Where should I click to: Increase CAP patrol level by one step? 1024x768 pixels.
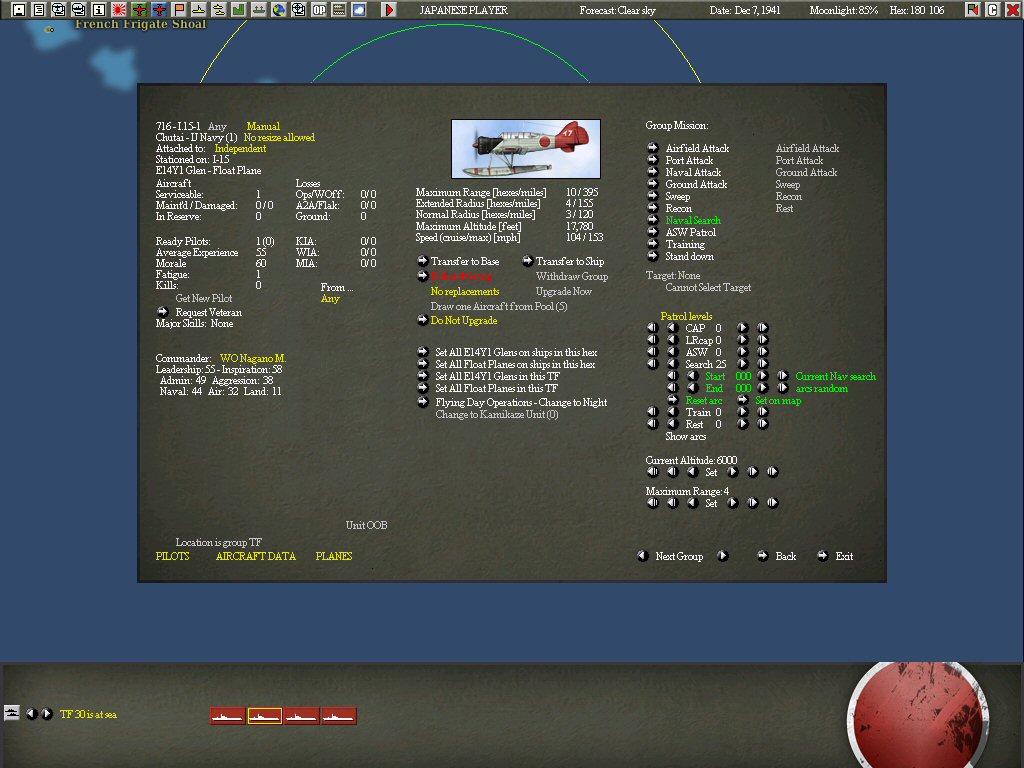[x=743, y=328]
